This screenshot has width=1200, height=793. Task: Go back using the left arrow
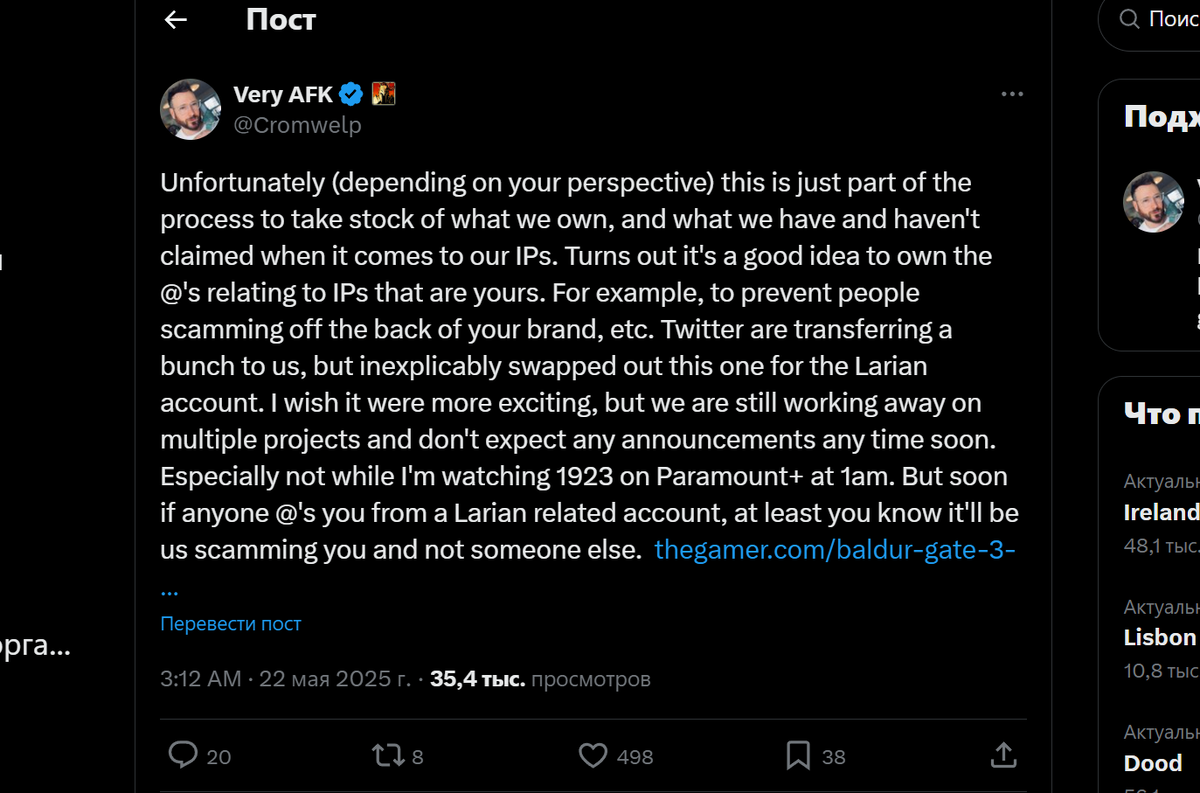pyautogui.click(x=176, y=20)
